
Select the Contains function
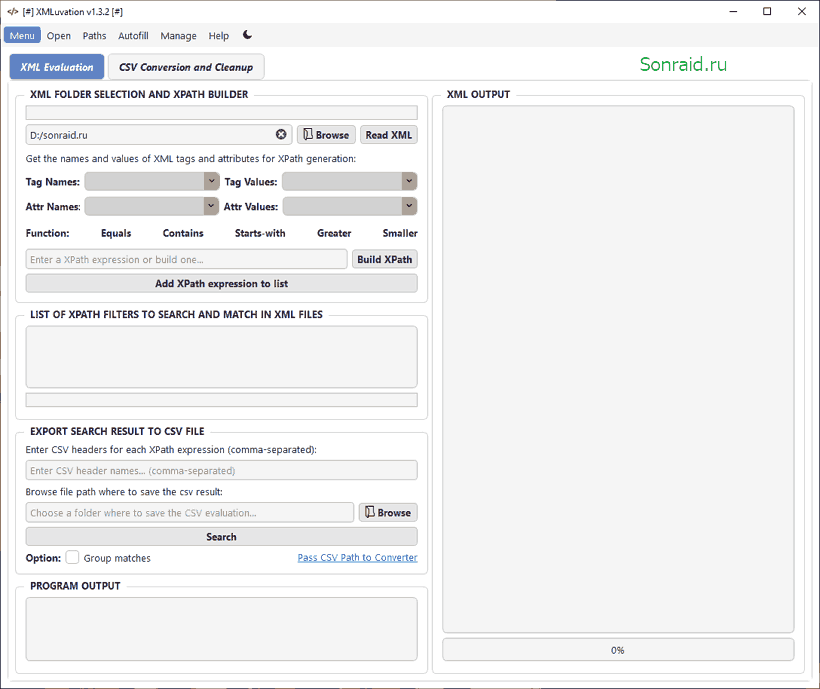(x=183, y=233)
